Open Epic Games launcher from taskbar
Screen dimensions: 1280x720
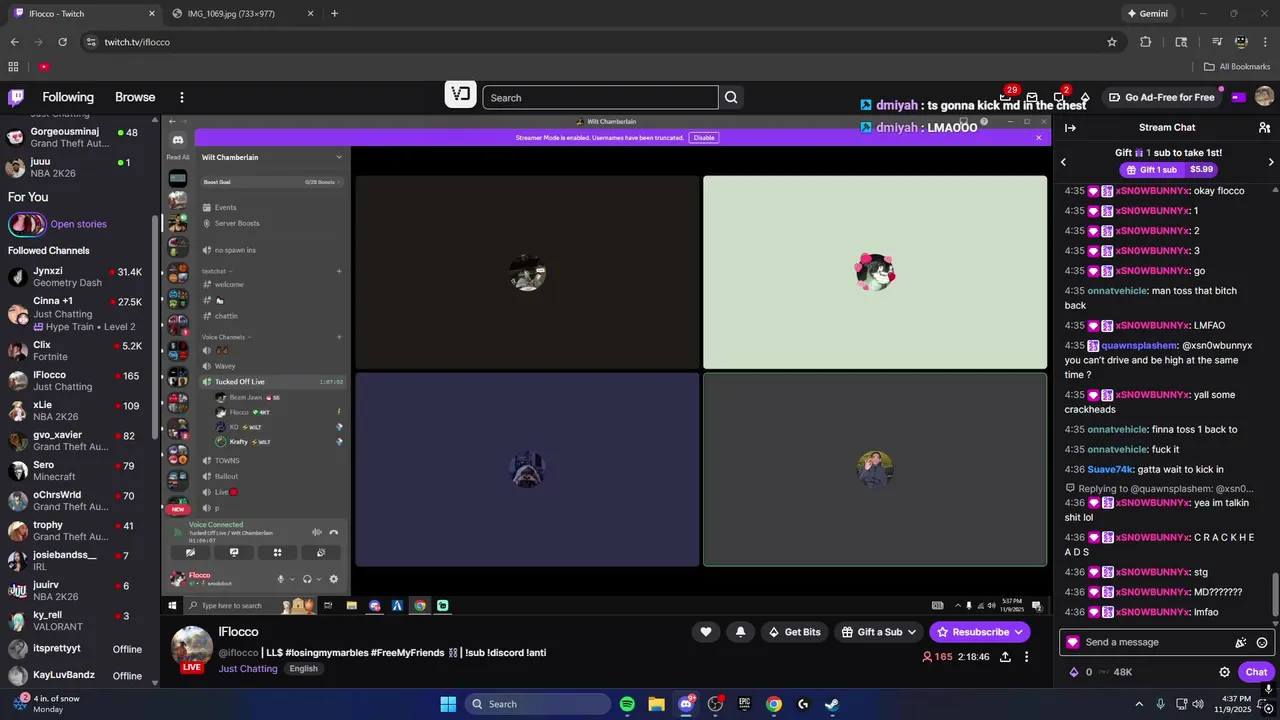(x=744, y=704)
